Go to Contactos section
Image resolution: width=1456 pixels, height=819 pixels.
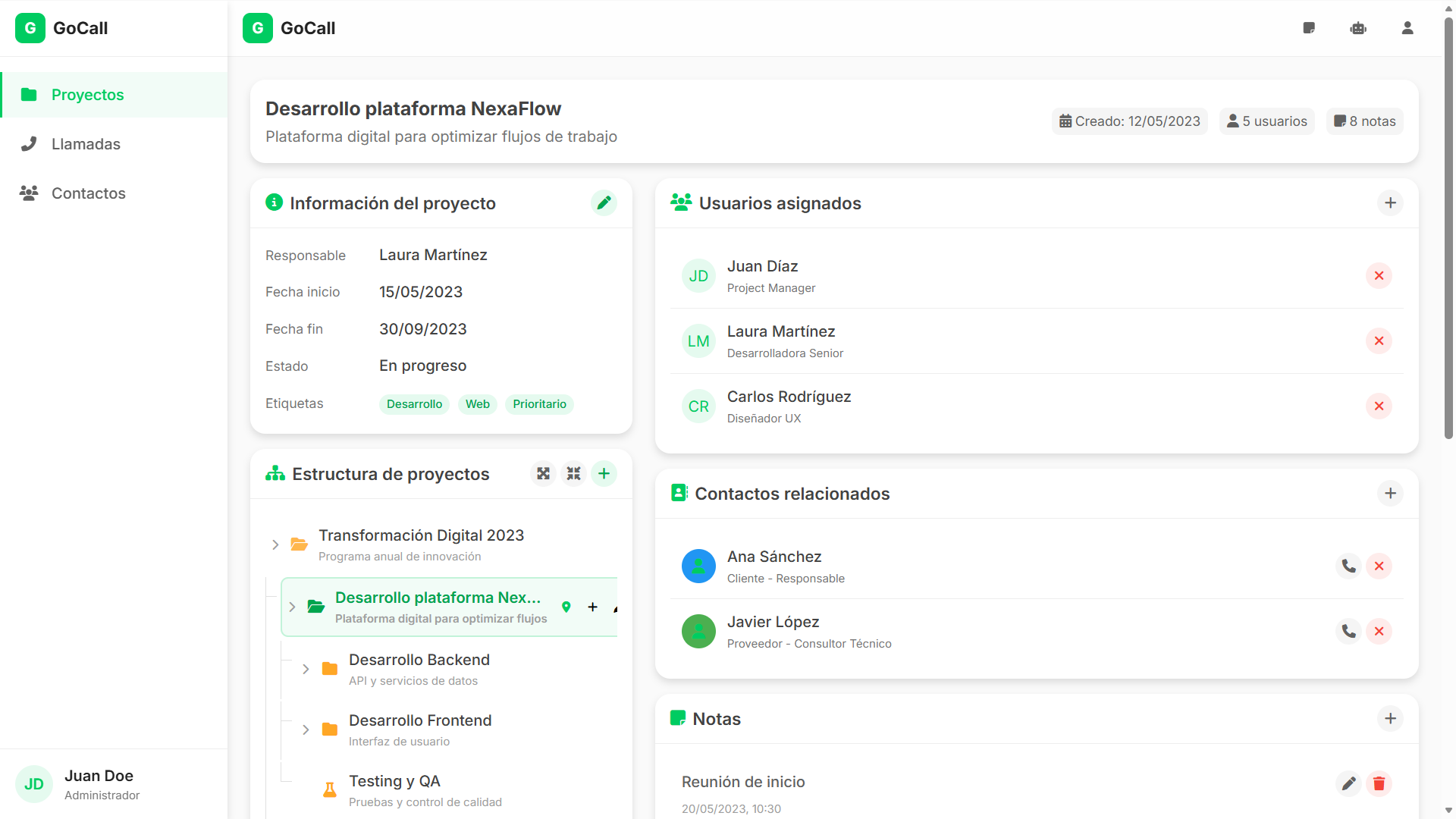pyautogui.click(x=88, y=193)
